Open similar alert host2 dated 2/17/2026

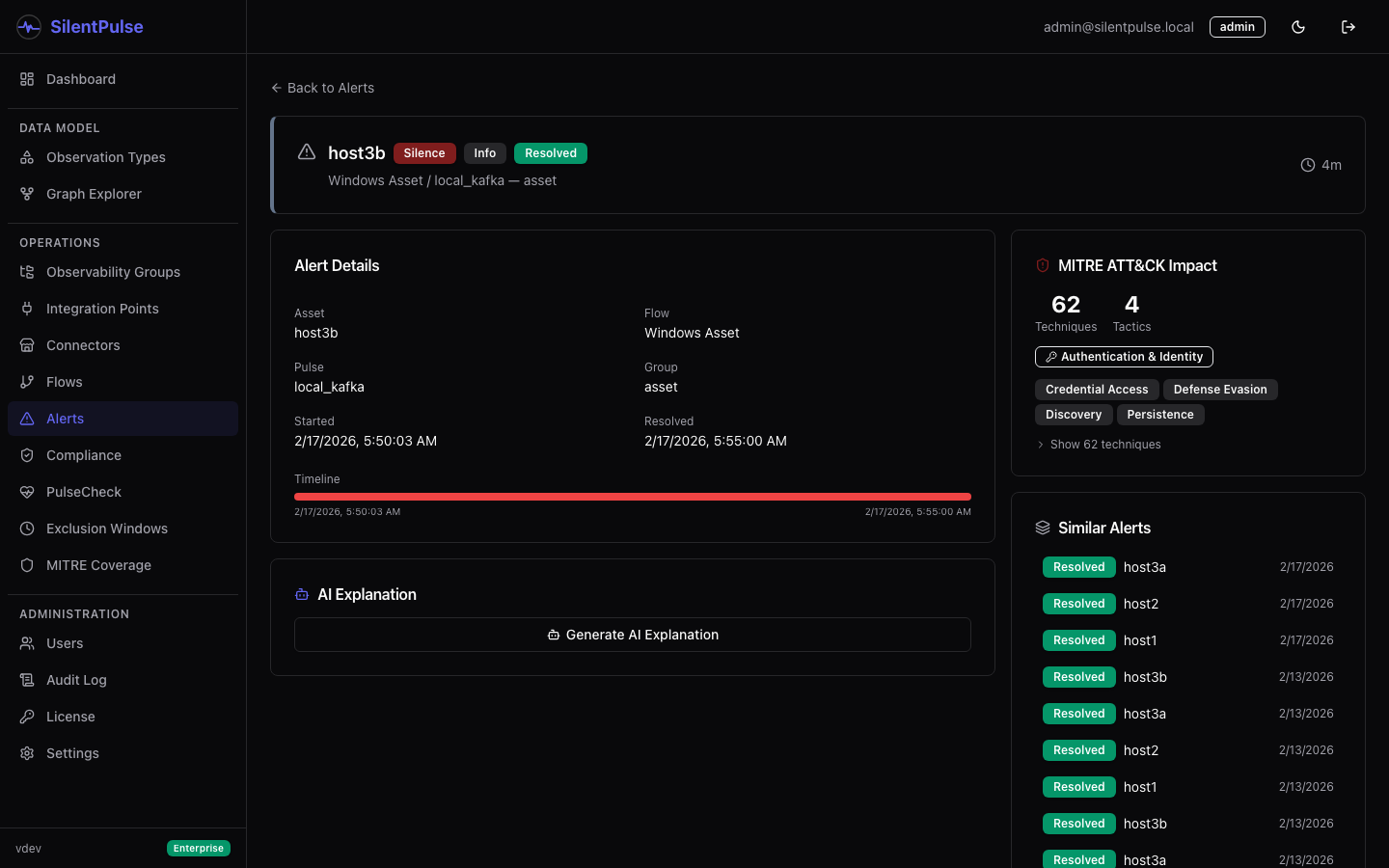tap(1188, 604)
